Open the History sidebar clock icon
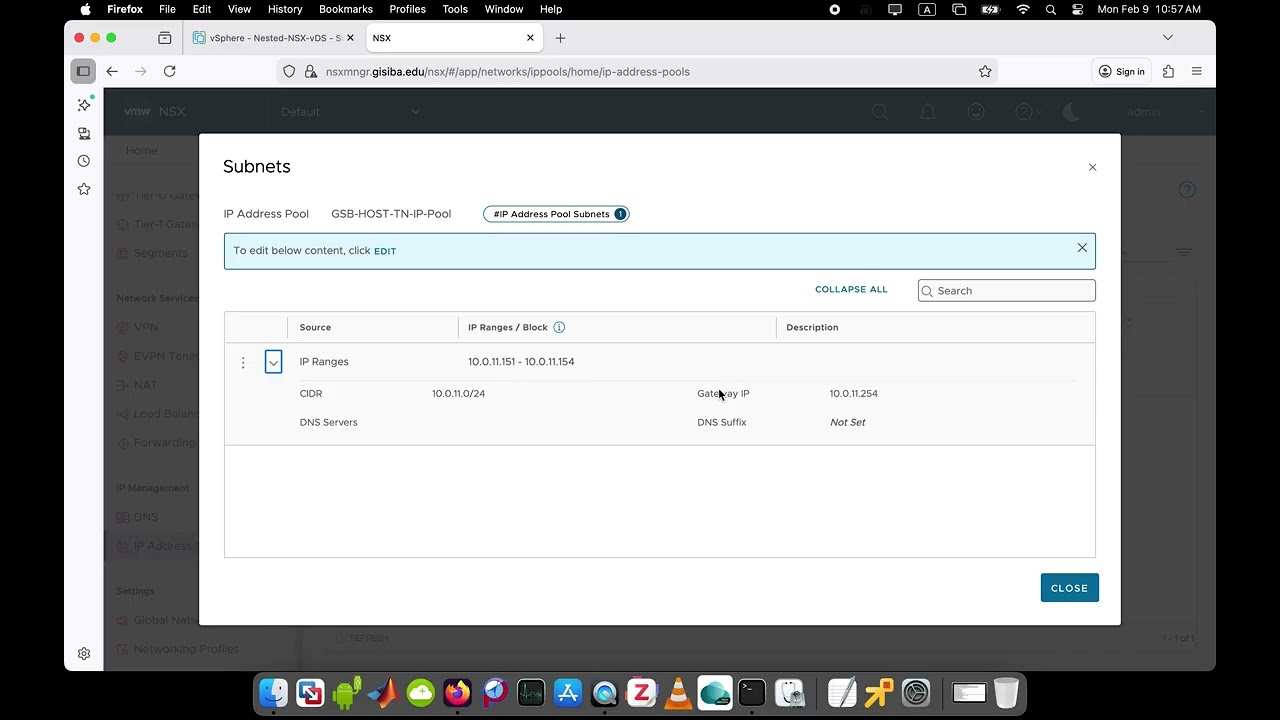This screenshot has height=720, width=1280. (x=84, y=161)
